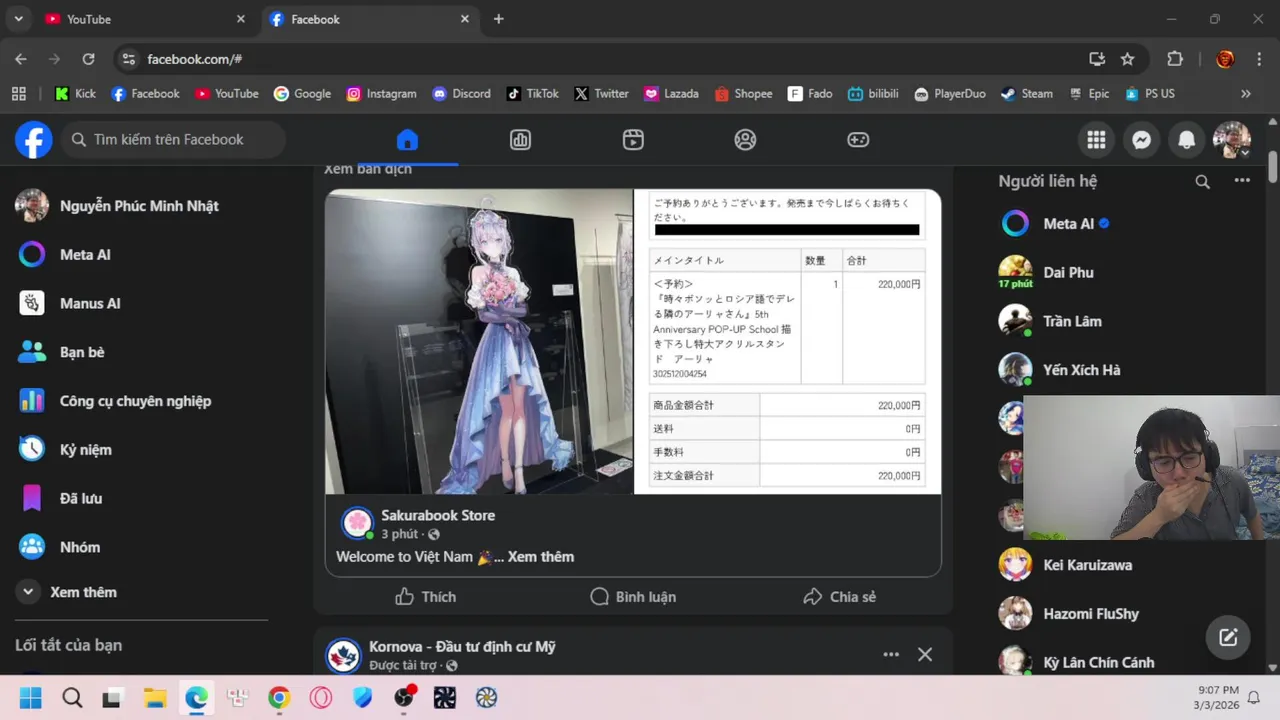Open the professional dashboard chart icon
This screenshot has width=1280, height=720.
pos(520,140)
